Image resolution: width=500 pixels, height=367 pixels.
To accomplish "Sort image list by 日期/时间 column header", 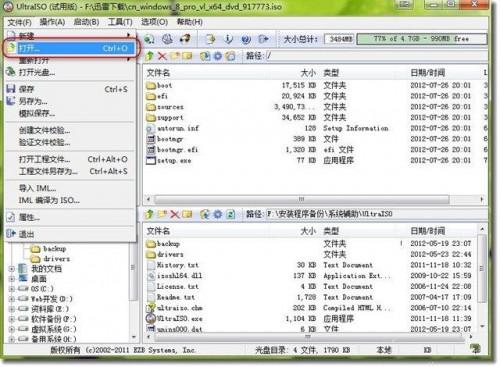I will pos(428,73).
